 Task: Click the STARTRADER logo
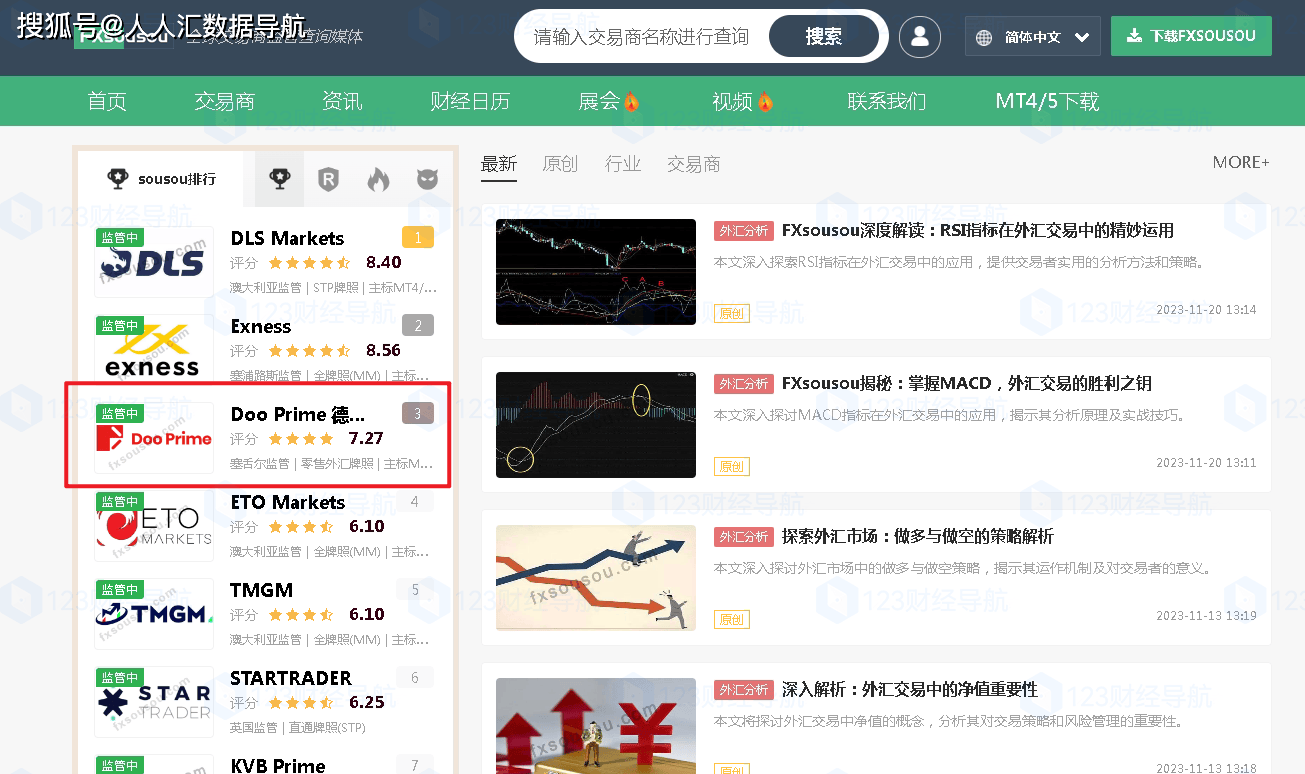pos(154,702)
